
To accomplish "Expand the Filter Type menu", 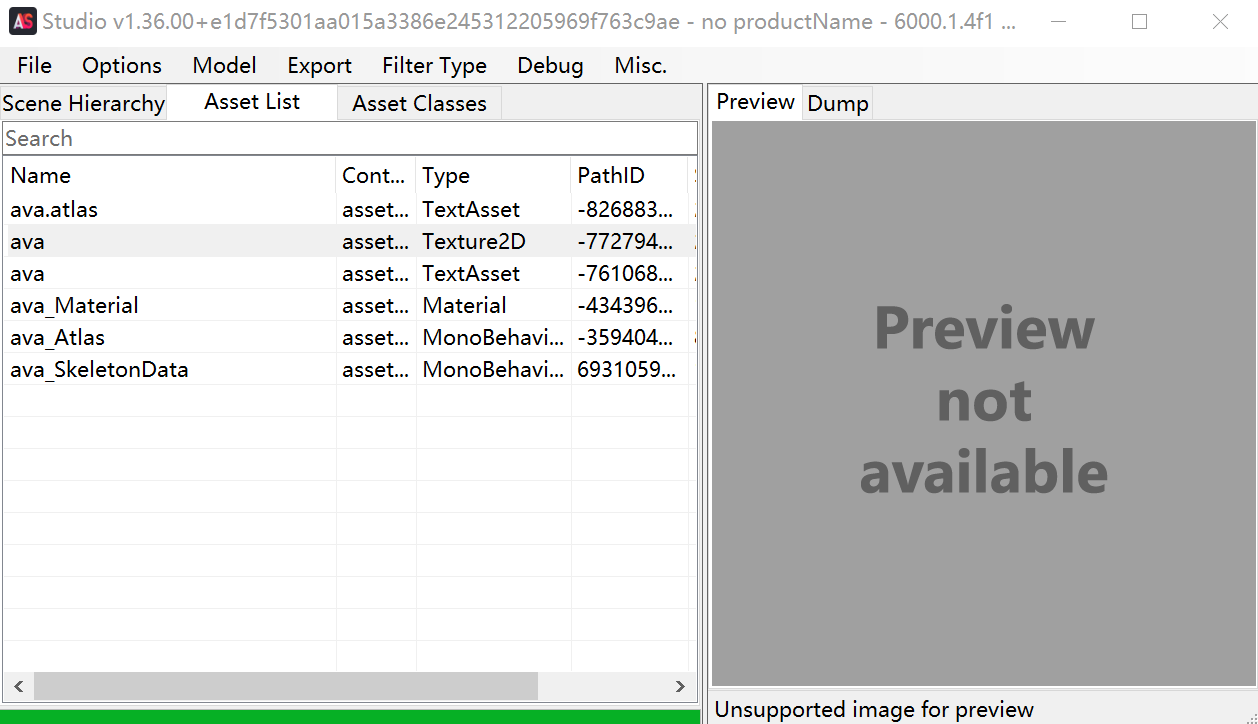I will pos(434,66).
